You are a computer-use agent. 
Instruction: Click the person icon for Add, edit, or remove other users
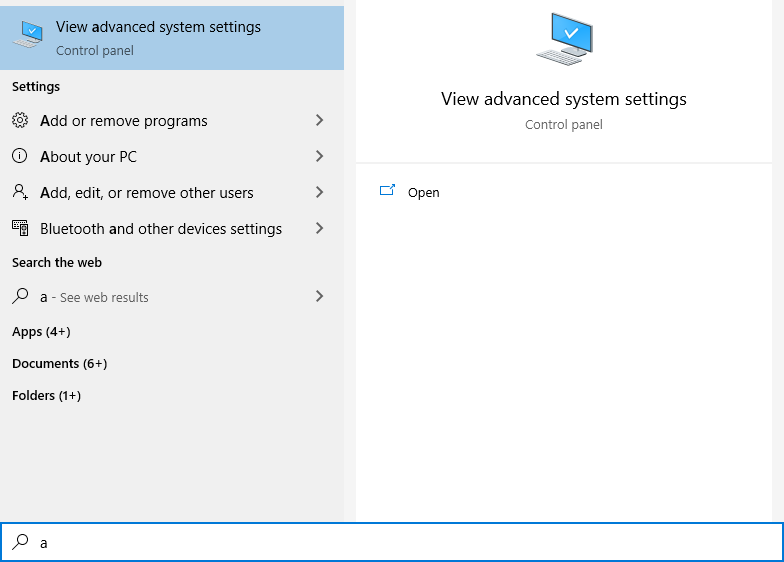pos(20,193)
